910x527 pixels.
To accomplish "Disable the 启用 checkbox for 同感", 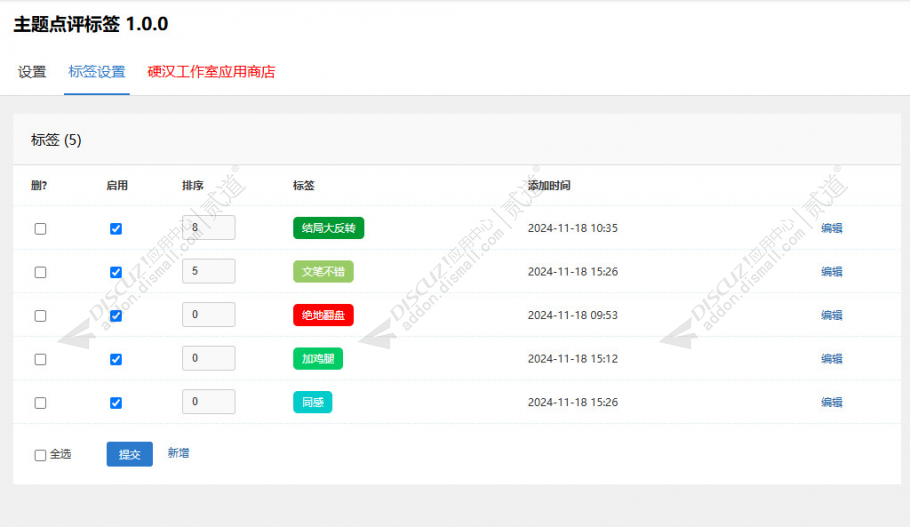I will [116, 403].
